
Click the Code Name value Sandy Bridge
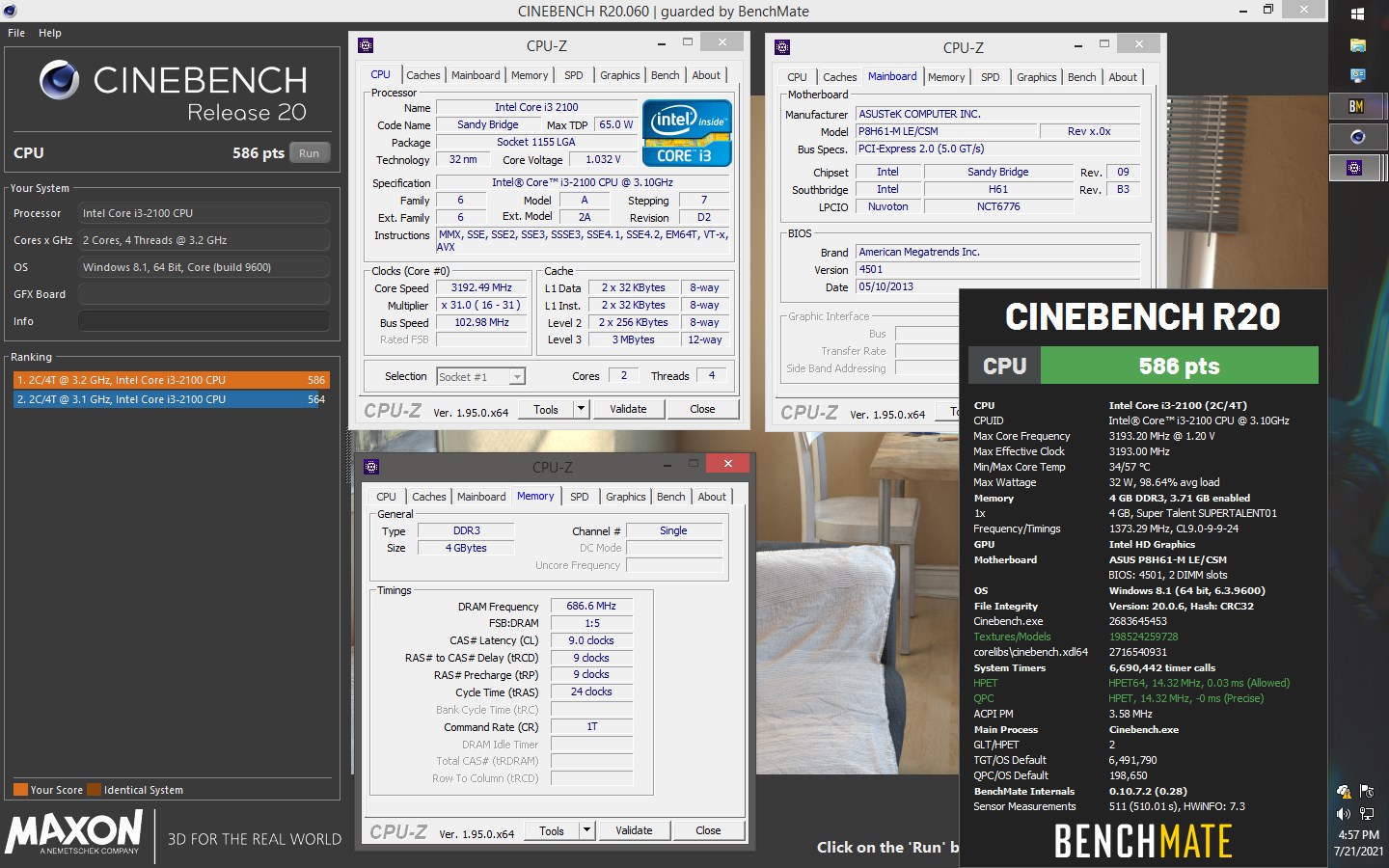click(487, 124)
